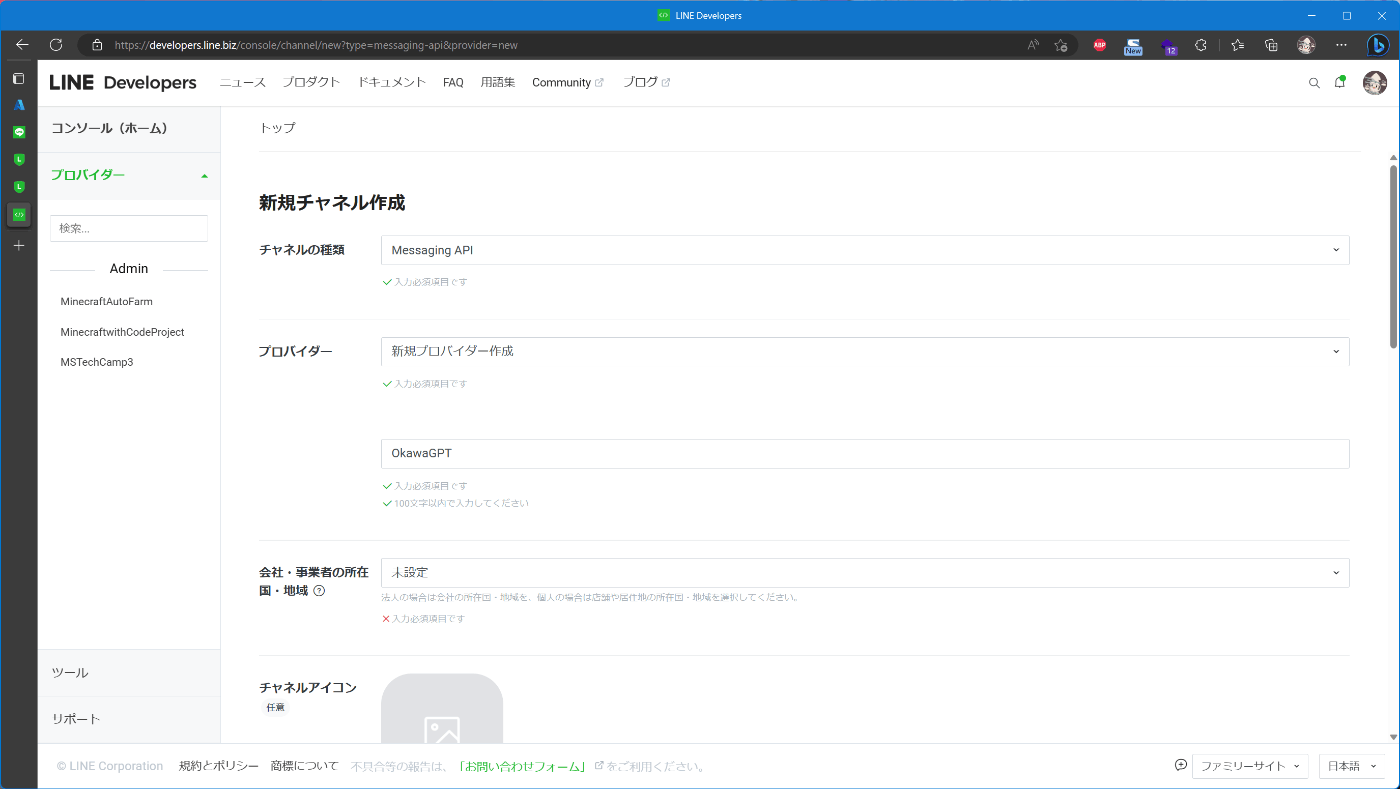Open the tab actions menu icon
This screenshot has width=1400, height=789.
(x=19, y=78)
